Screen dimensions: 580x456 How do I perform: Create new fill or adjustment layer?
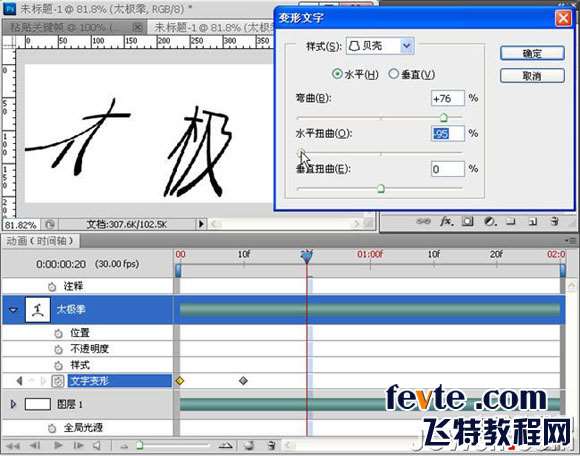[x=490, y=222]
